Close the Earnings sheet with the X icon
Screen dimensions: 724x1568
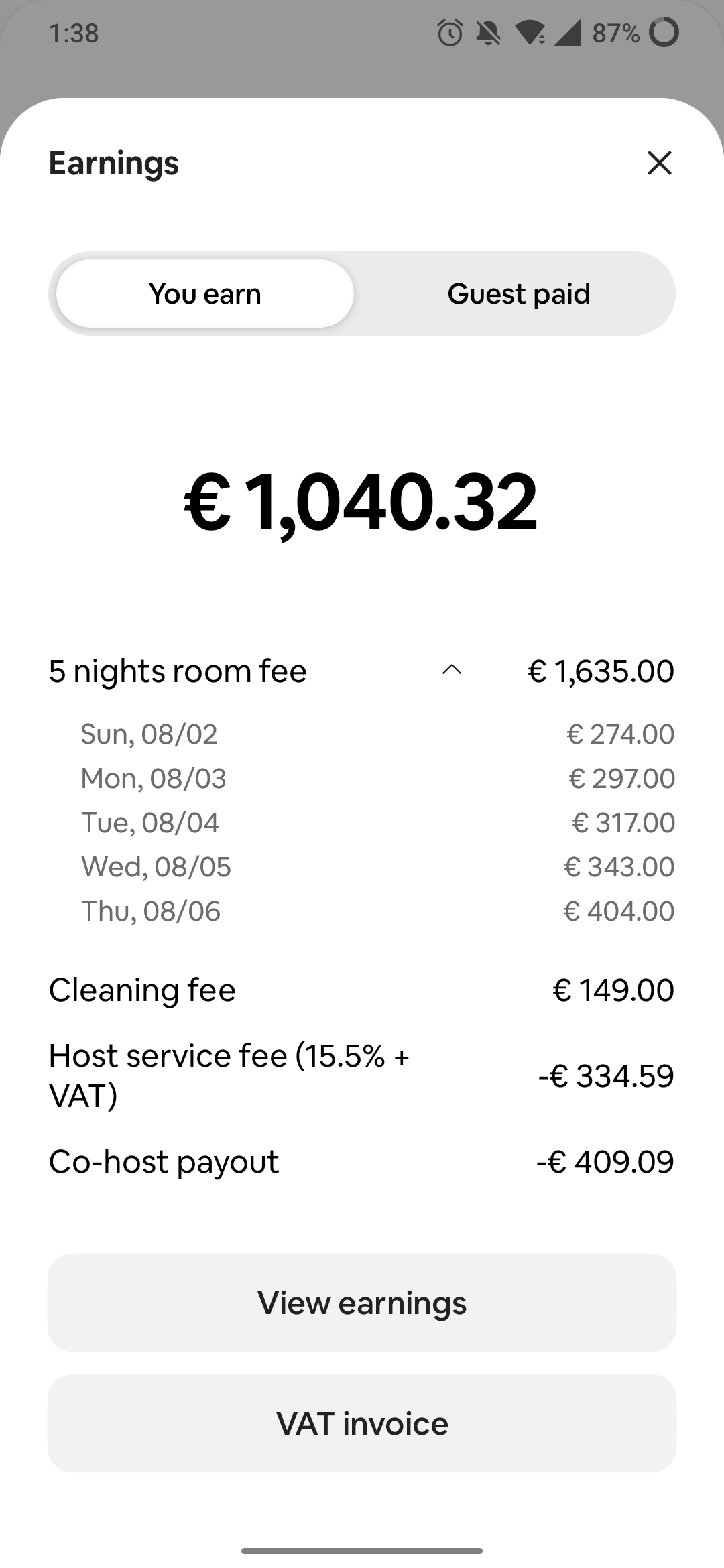[x=660, y=163]
